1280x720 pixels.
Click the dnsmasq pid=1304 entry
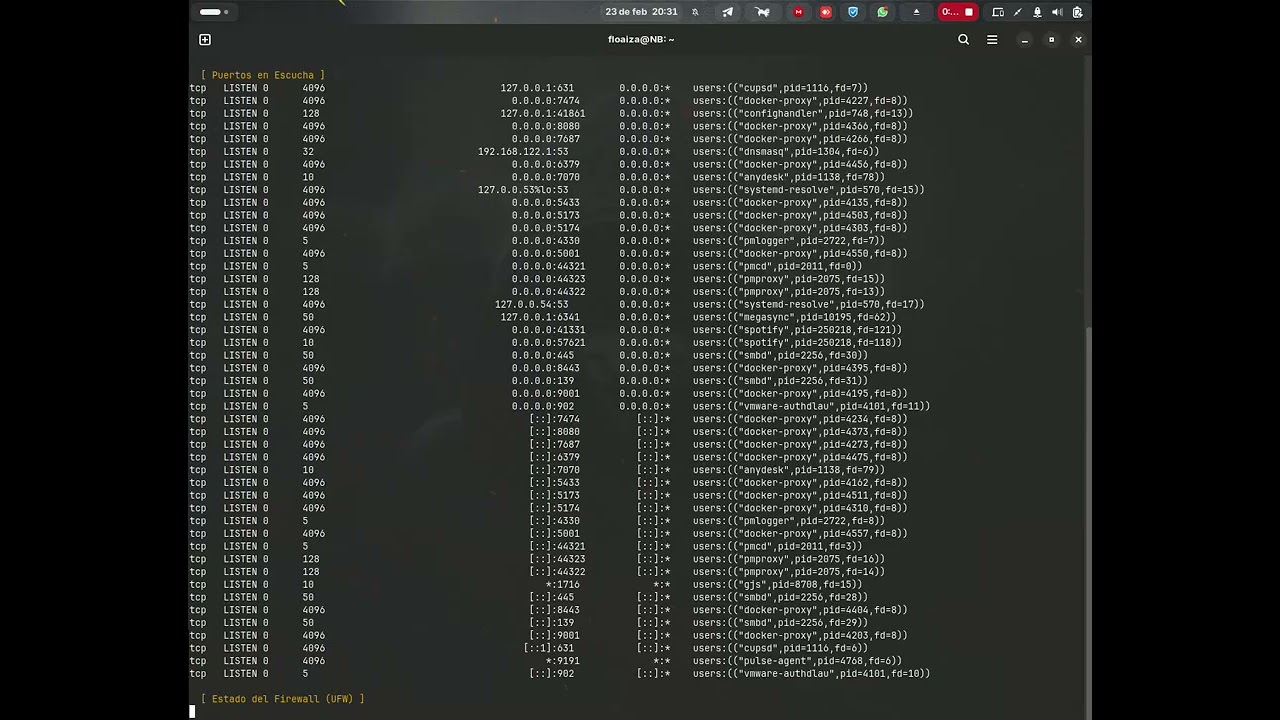[x=786, y=152]
